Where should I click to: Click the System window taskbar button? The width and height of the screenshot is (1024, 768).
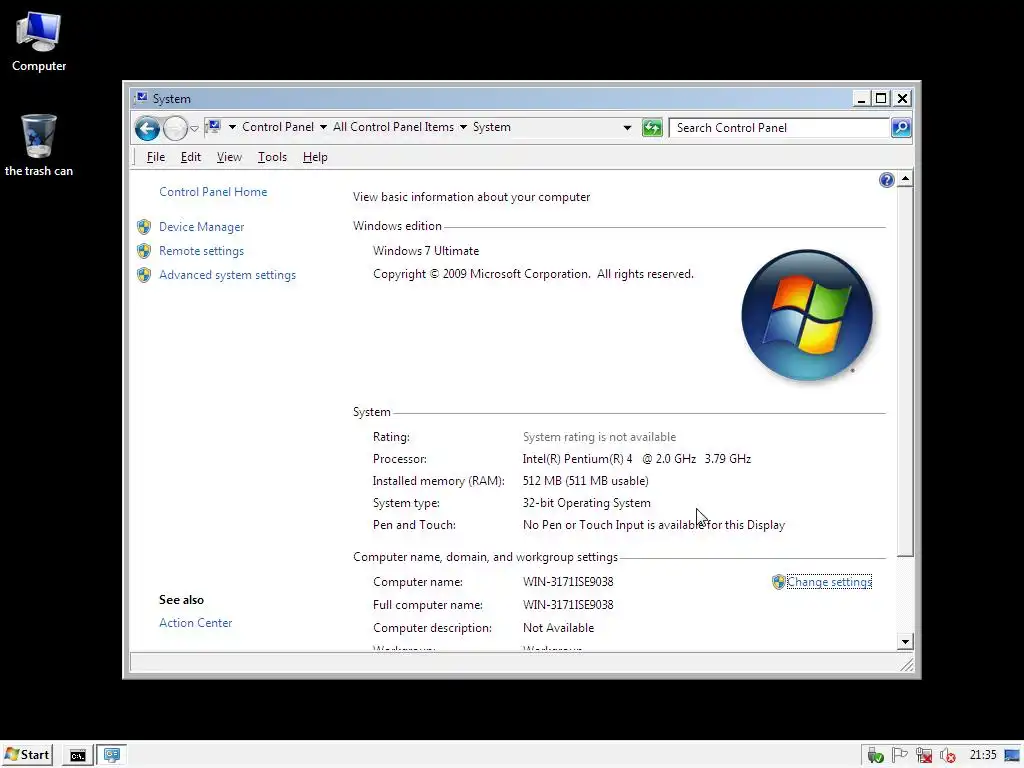tap(112, 756)
